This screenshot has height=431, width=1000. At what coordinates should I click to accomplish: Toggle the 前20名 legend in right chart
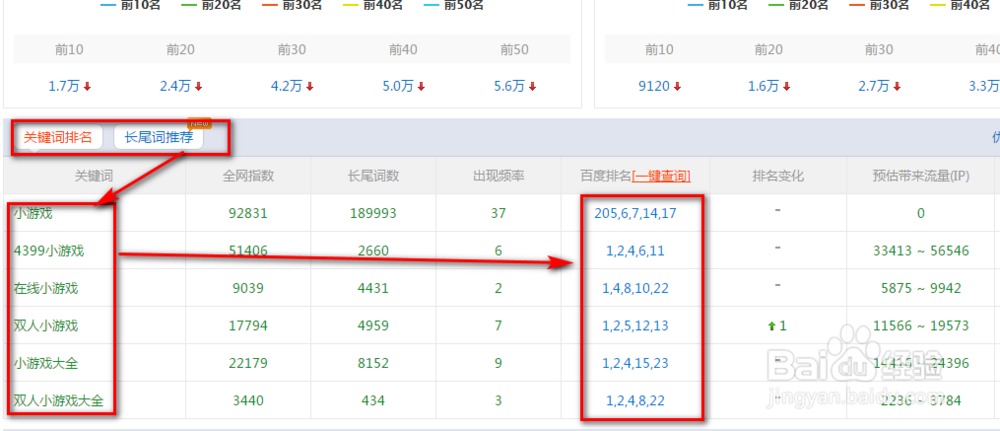point(798,5)
